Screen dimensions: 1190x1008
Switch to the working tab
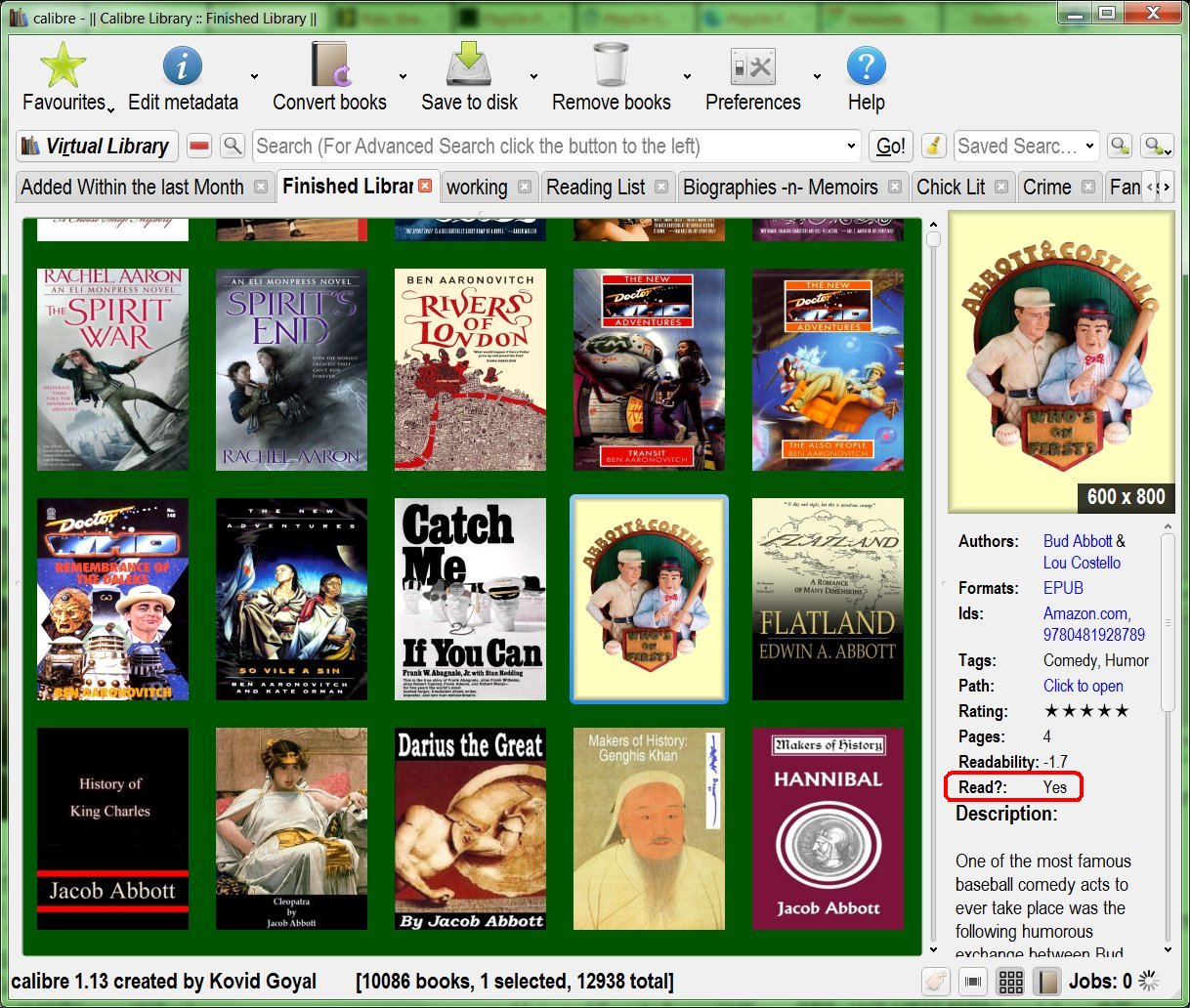coord(477,187)
